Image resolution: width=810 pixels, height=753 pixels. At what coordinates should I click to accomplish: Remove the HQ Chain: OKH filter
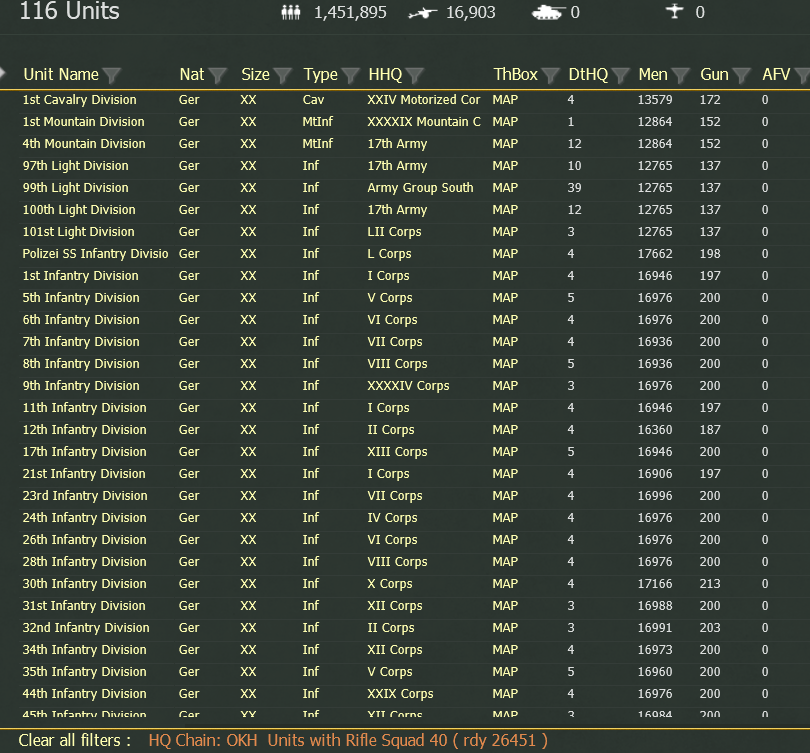point(203,740)
